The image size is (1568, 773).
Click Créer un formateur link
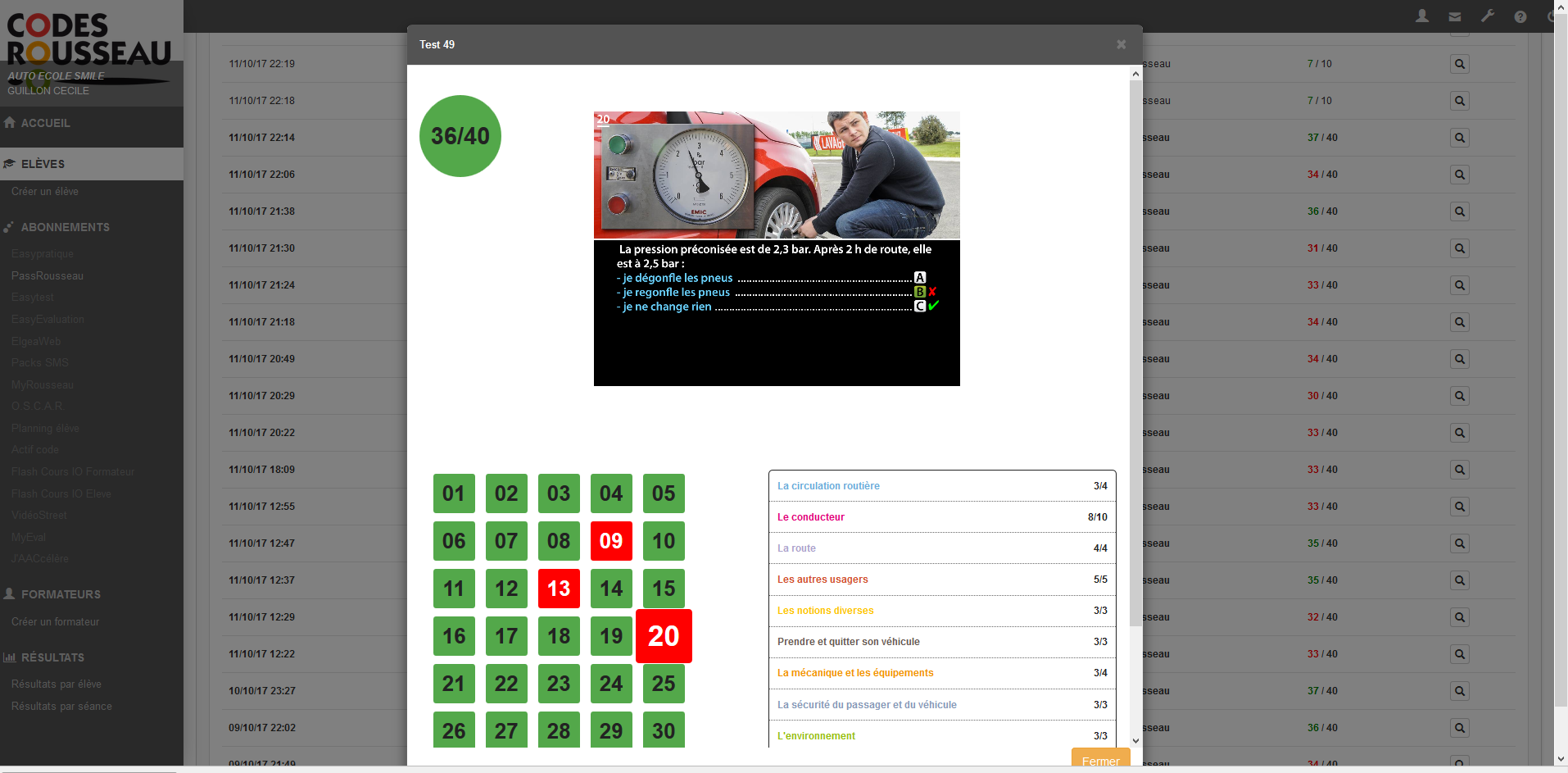click(56, 621)
